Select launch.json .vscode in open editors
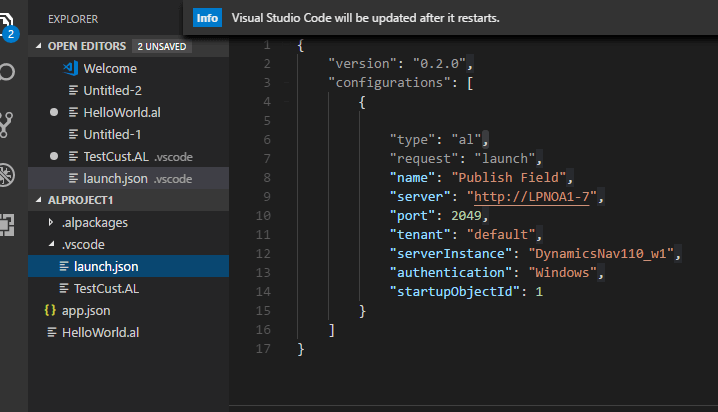The image size is (718, 412). point(128,178)
